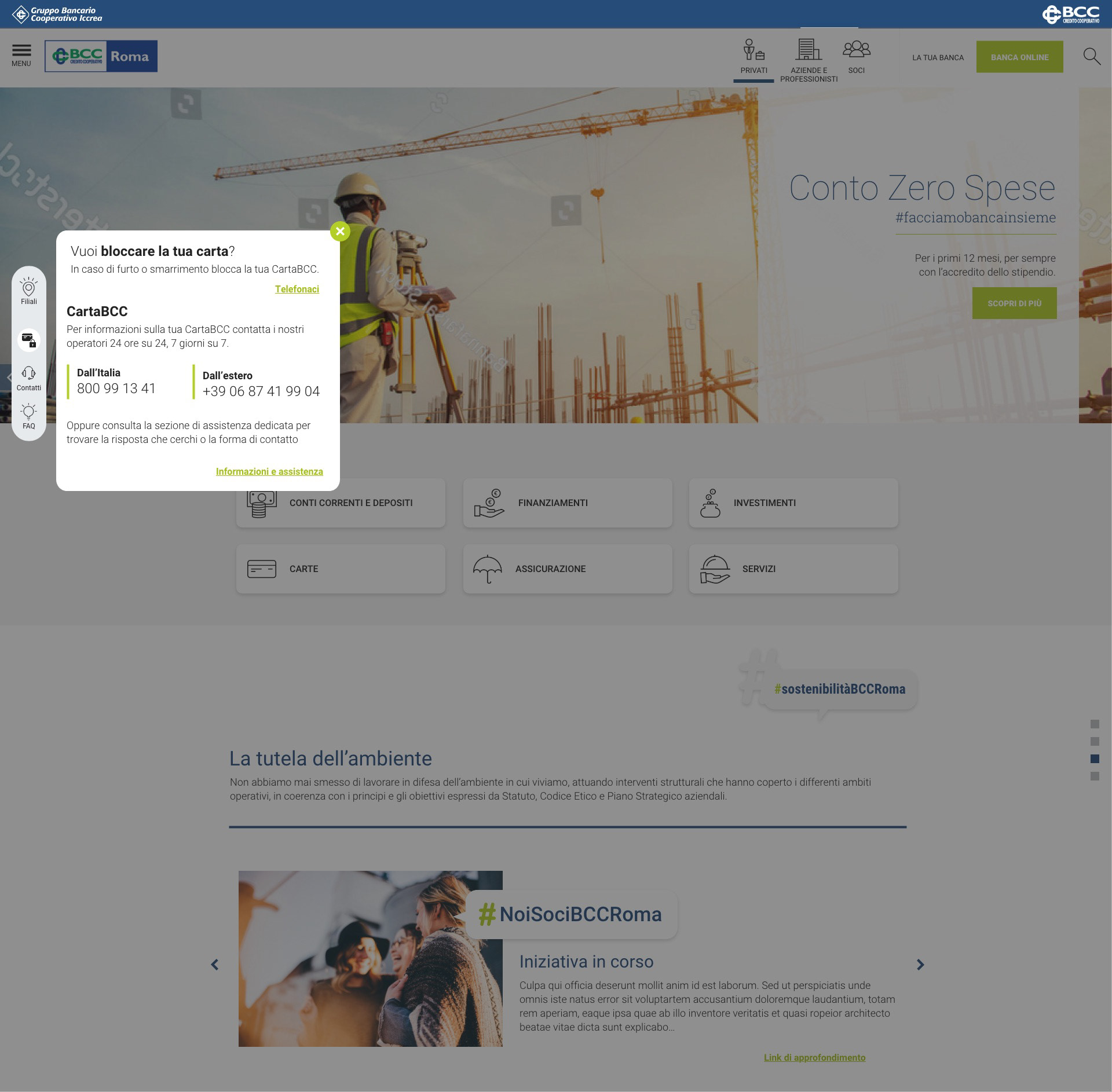This screenshot has width=1112, height=1092.
Task: Open the Soci section
Action: 856,57
